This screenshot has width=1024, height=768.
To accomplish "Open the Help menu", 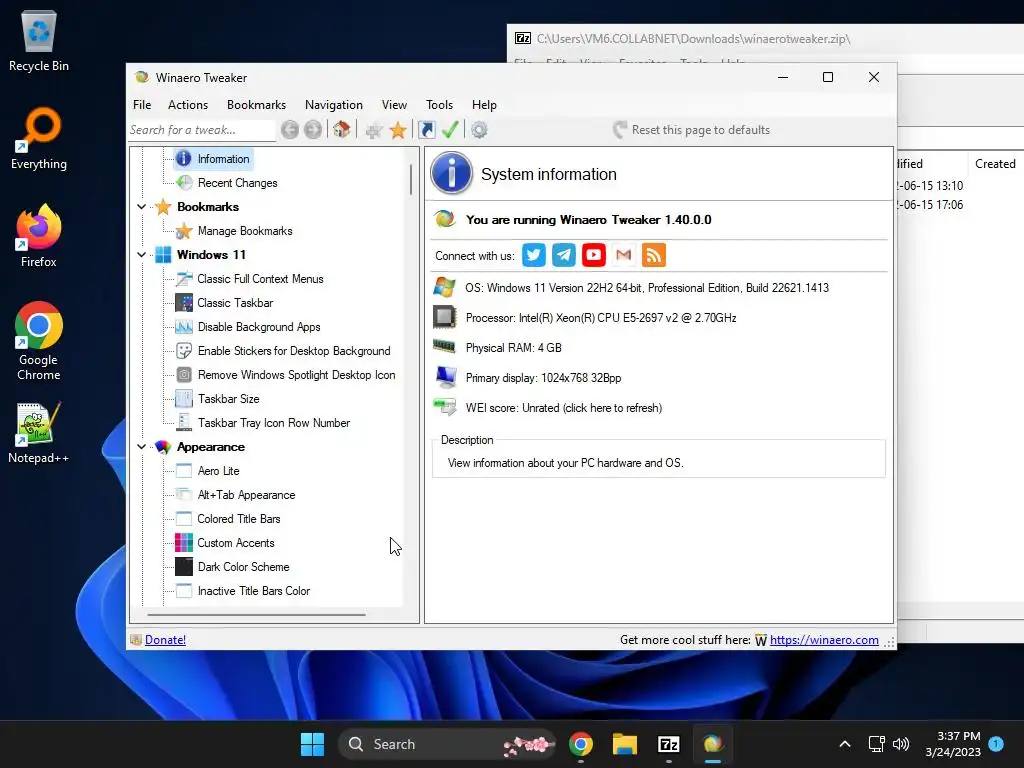I will 485,104.
